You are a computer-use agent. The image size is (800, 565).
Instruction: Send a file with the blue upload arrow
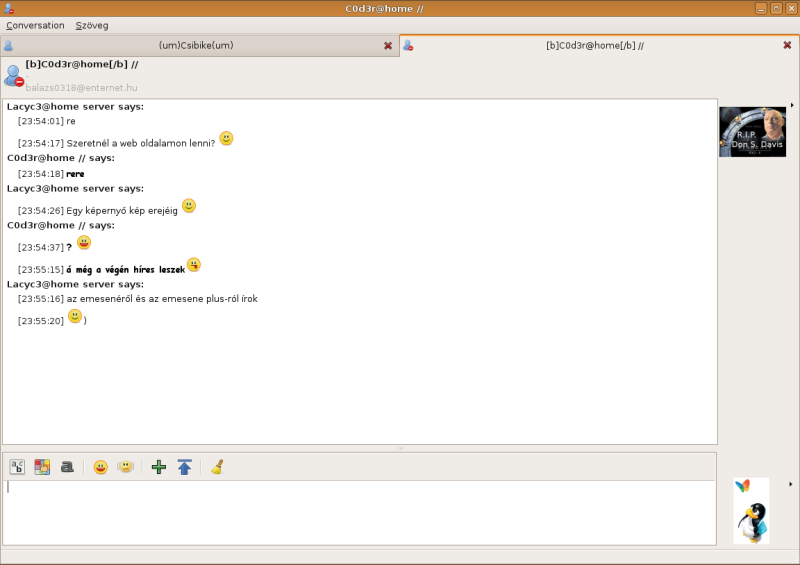(x=184, y=467)
